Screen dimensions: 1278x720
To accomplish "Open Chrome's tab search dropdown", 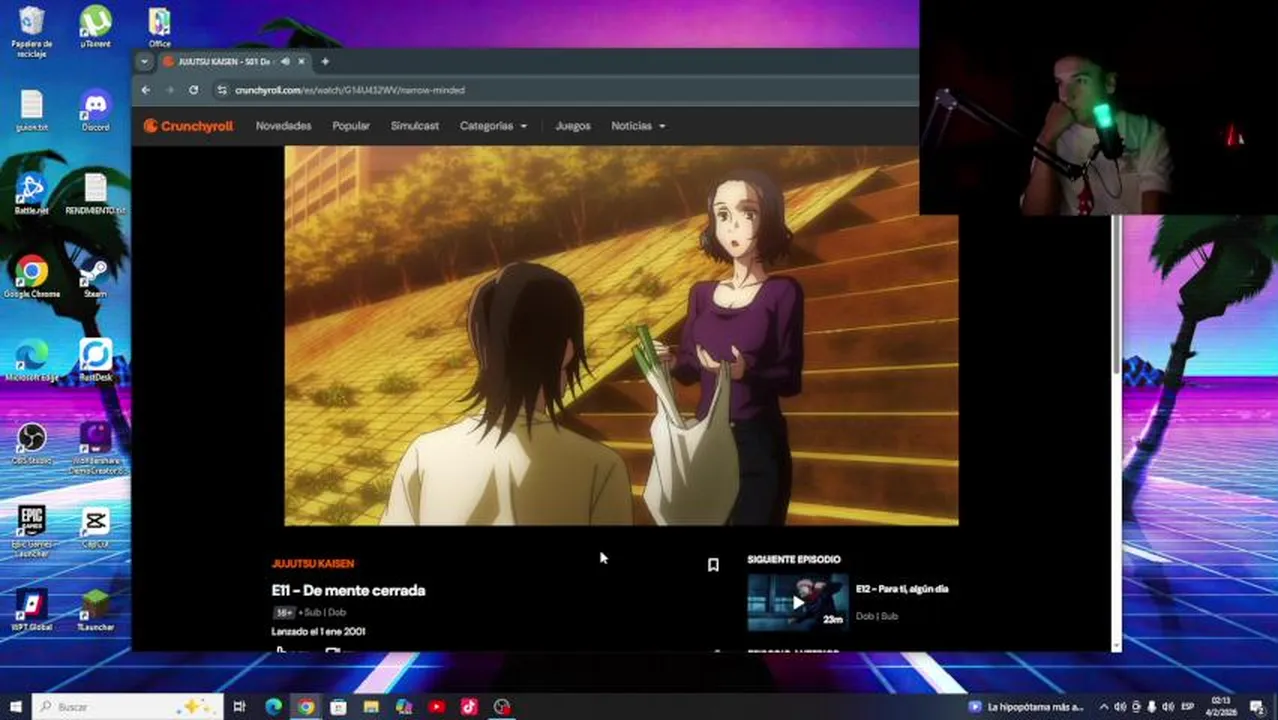I will tap(144, 62).
